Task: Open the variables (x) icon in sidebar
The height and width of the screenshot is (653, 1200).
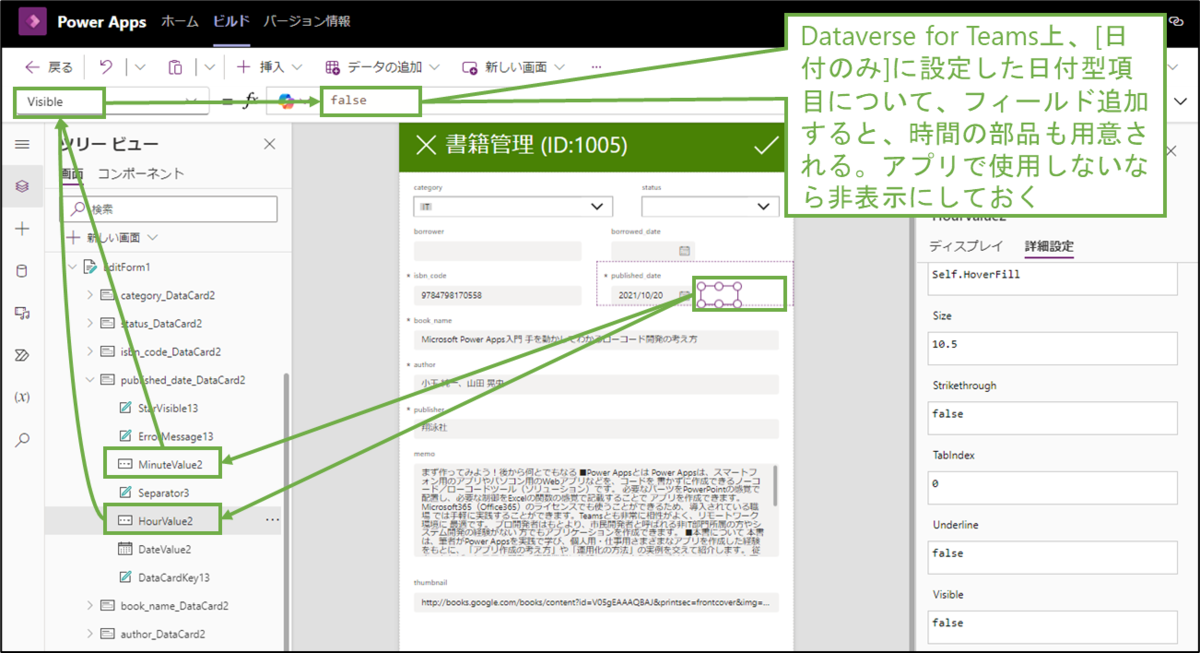Action: [22, 397]
